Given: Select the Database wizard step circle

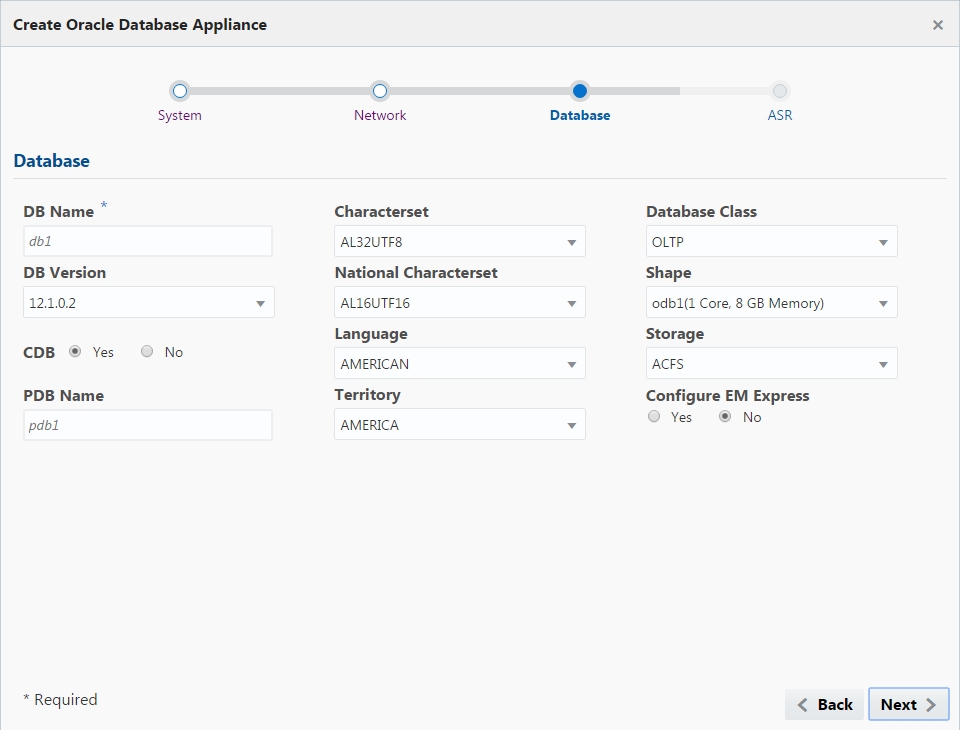Looking at the screenshot, I should [580, 91].
